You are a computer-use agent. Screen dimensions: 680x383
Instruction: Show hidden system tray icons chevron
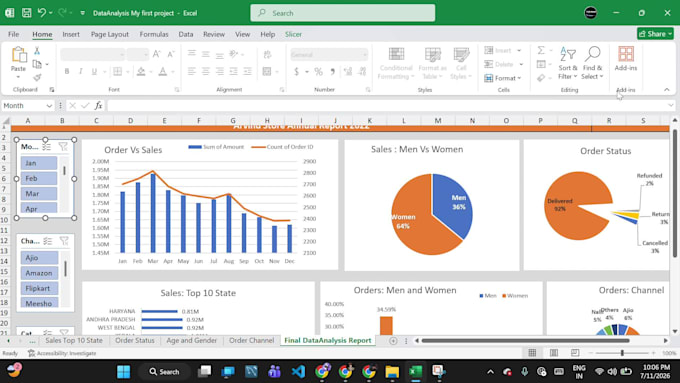[490, 372]
